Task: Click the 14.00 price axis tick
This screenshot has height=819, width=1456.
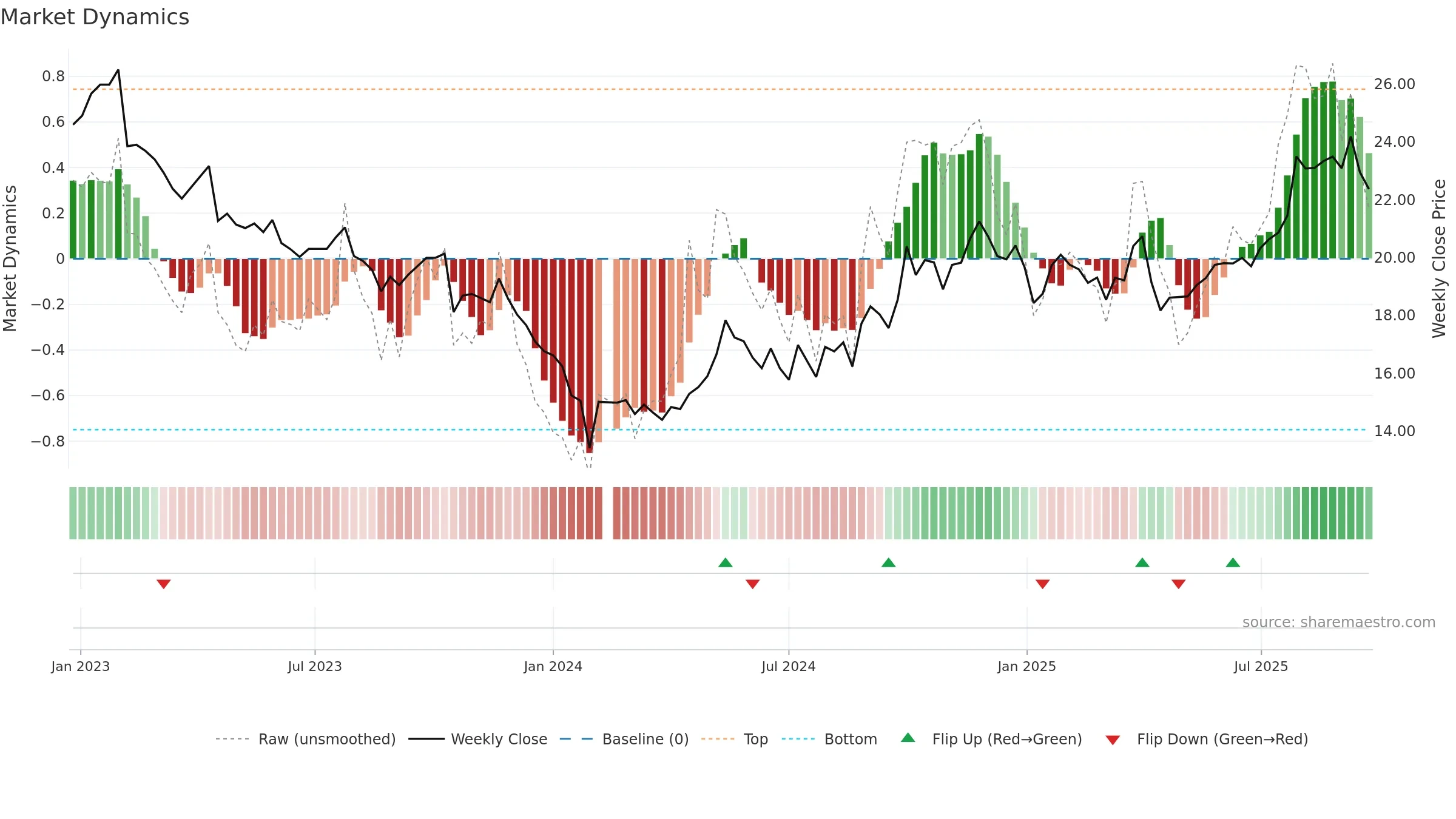Action: [1395, 431]
